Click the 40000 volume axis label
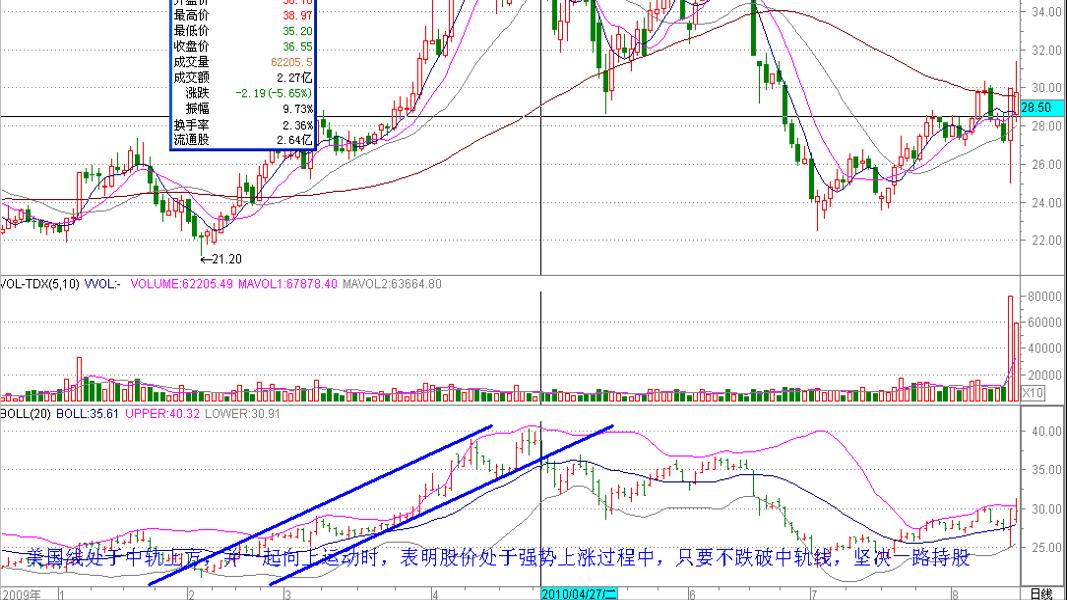Image resolution: width=1067 pixels, height=600 pixels. (1045, 348)
